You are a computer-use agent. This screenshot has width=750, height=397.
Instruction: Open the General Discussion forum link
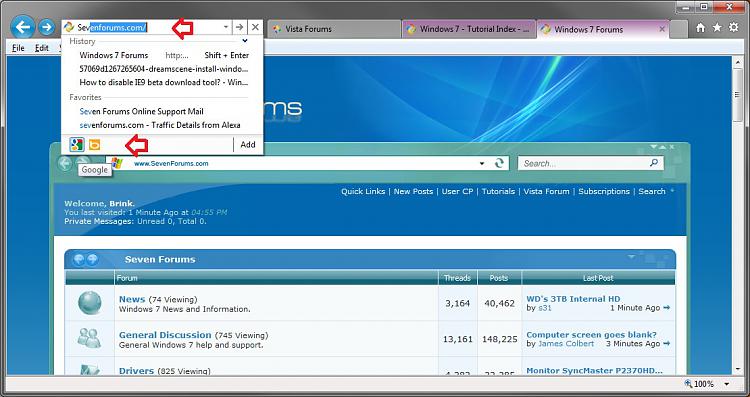coord(165,335)
